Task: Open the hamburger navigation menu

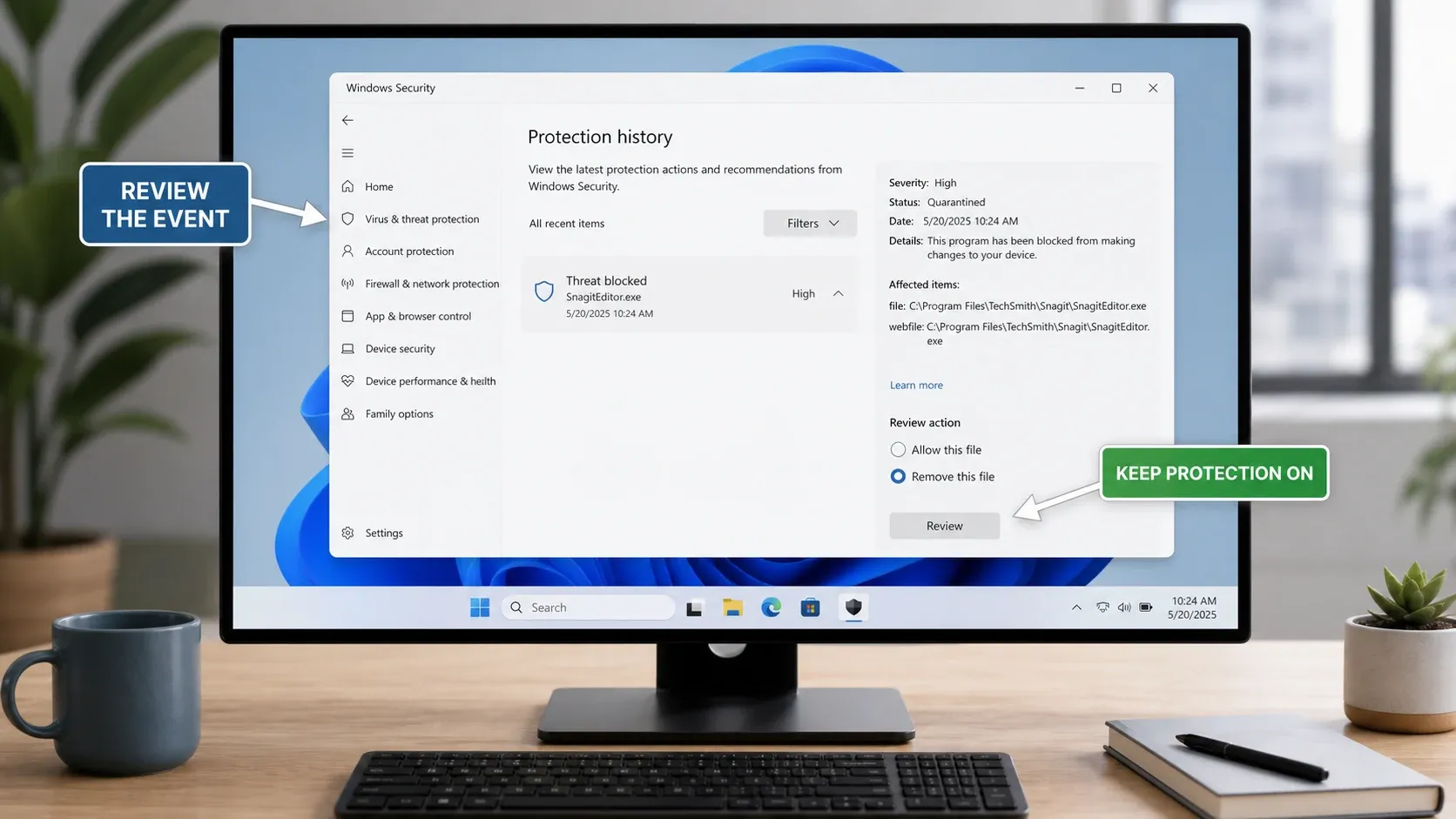Action: (347, 153)
